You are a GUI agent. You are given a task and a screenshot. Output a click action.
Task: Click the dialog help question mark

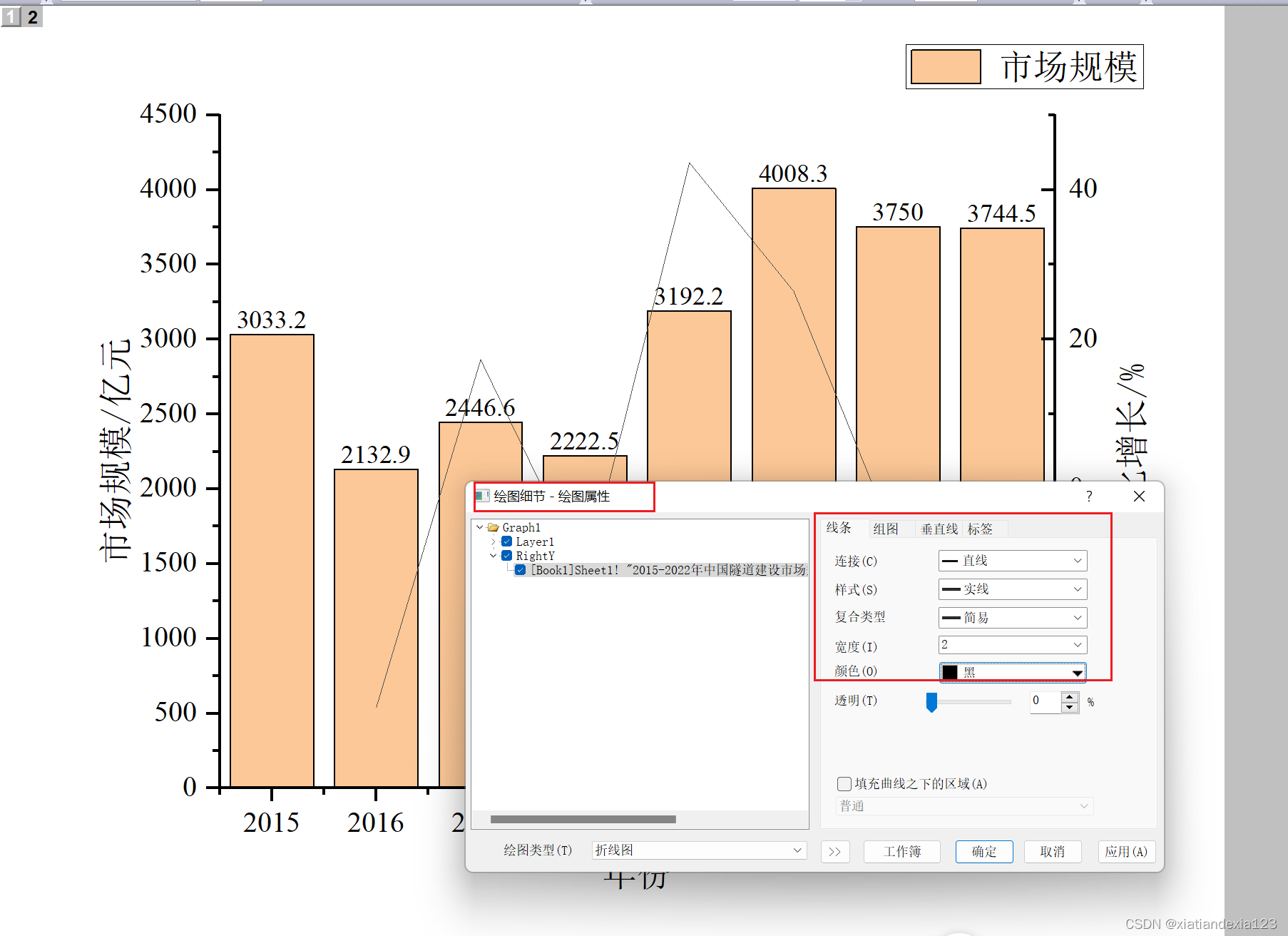coord(1089,497)
